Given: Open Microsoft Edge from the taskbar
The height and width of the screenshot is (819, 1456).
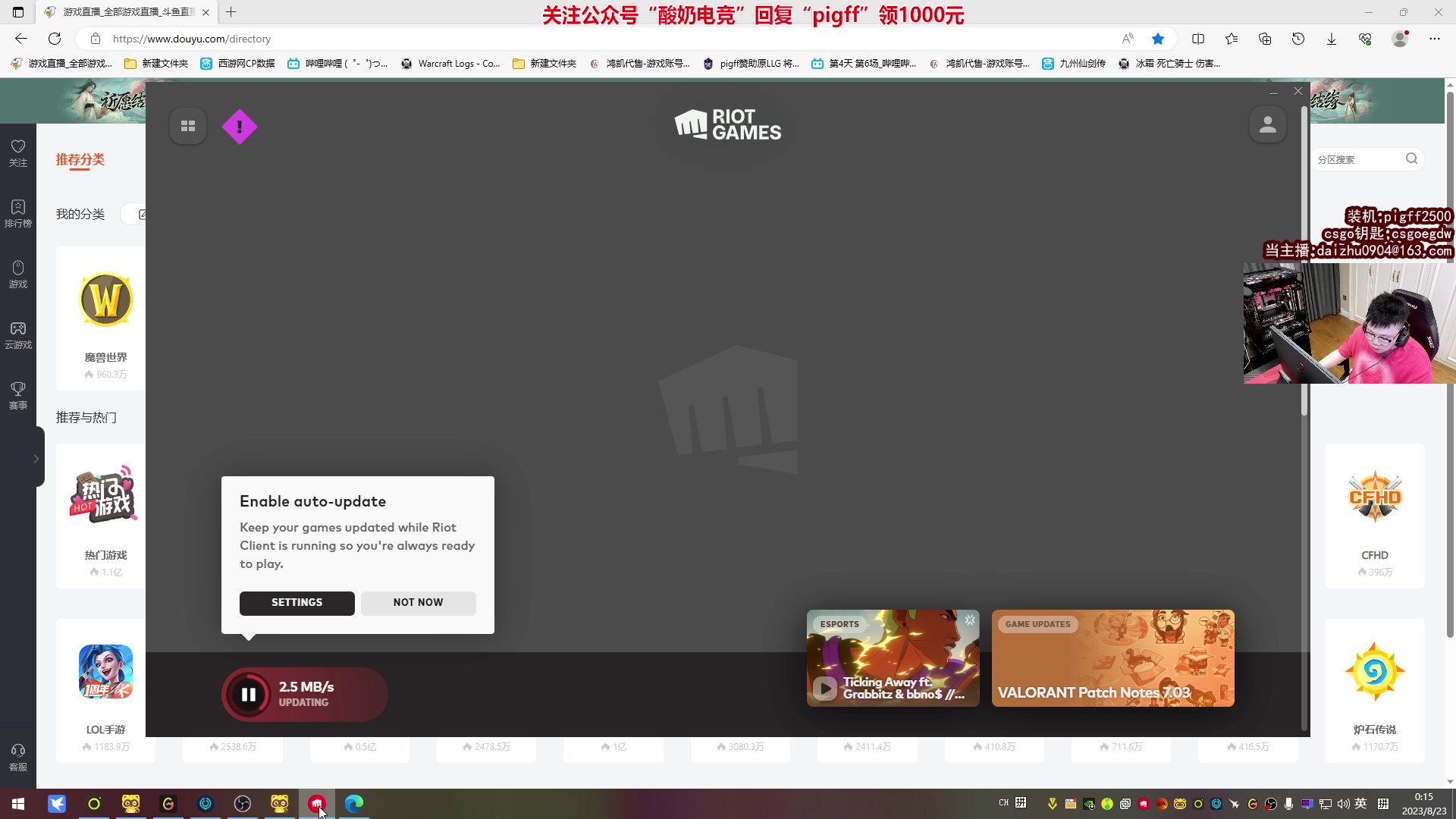Looking at the screenshot, I should tap(353, 804).
